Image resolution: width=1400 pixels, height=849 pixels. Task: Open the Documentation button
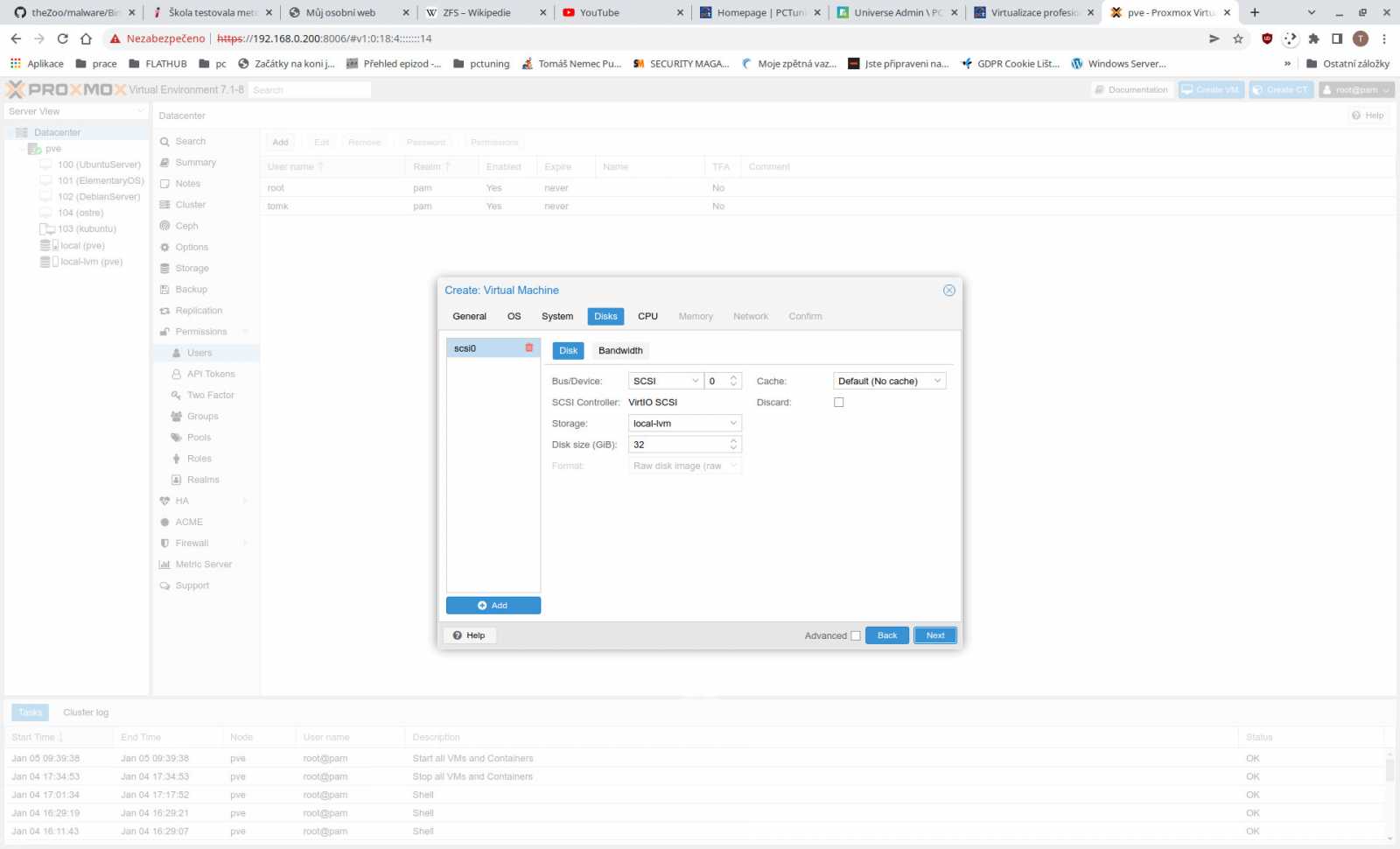[x=1131, y=89]
